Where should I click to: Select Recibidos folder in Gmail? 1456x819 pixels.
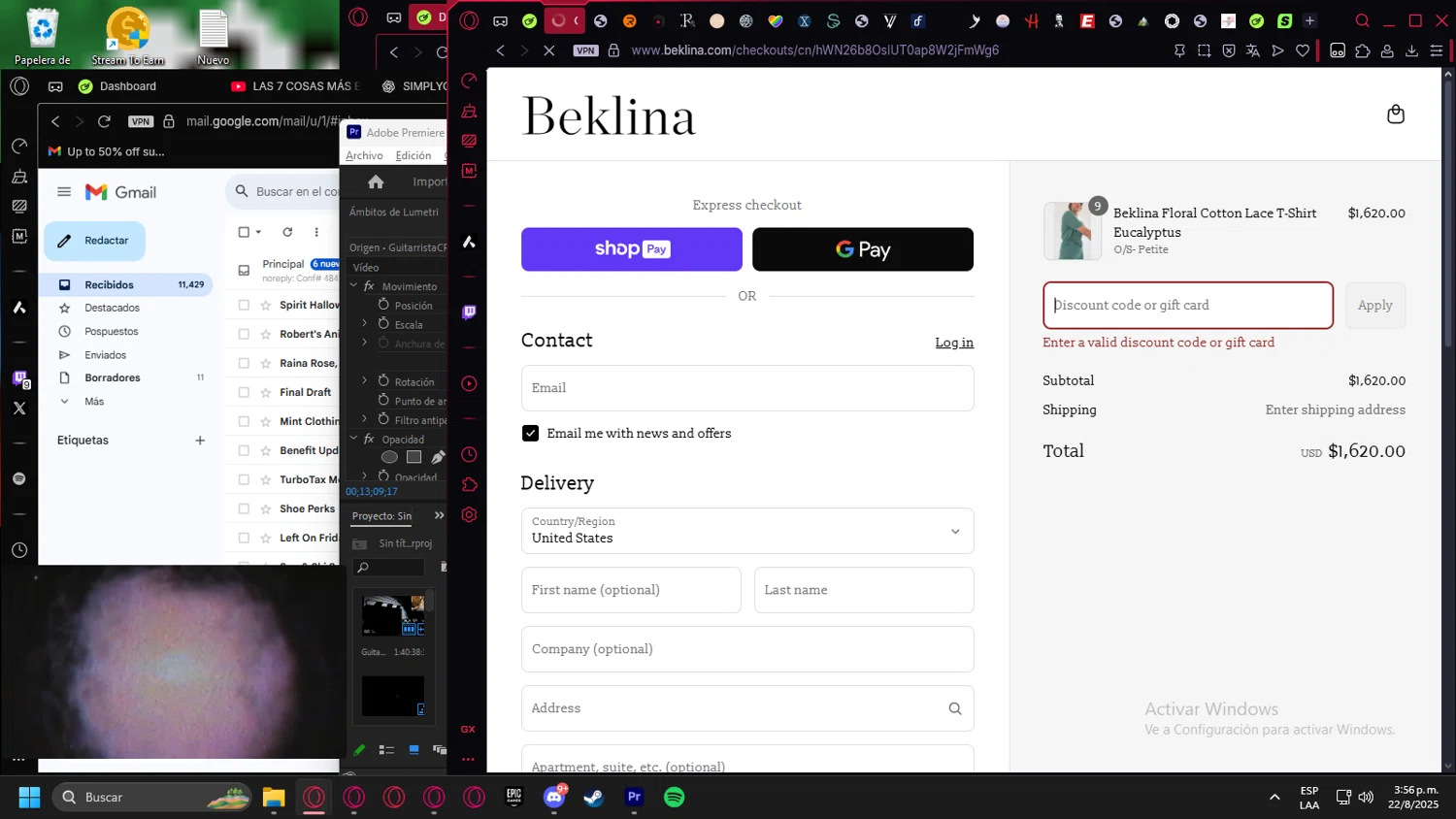tap(125, 284)
